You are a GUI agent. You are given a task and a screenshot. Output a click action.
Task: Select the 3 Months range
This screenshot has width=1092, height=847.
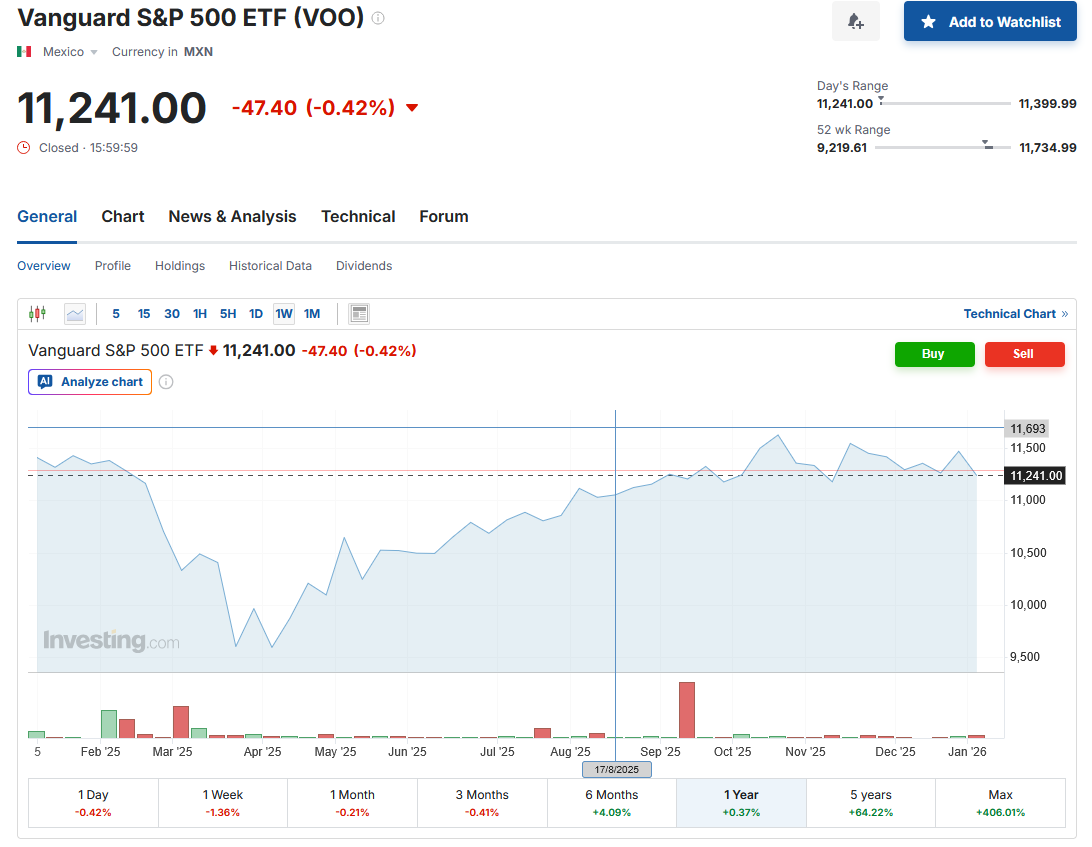click(x=482, y=802)
